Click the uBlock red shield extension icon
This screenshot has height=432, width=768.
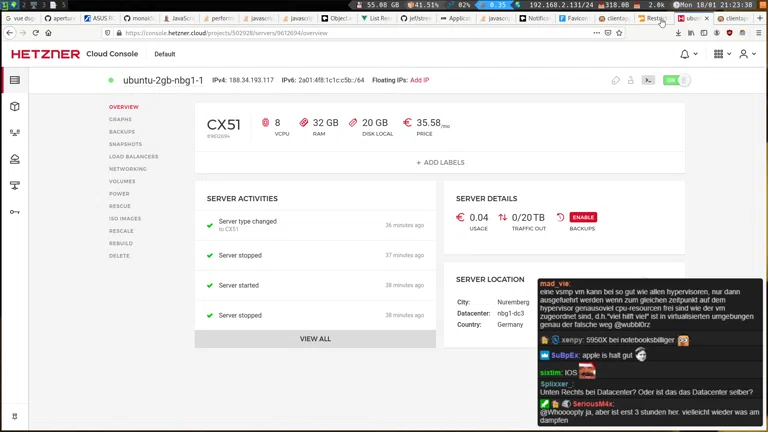coord(730,33)
